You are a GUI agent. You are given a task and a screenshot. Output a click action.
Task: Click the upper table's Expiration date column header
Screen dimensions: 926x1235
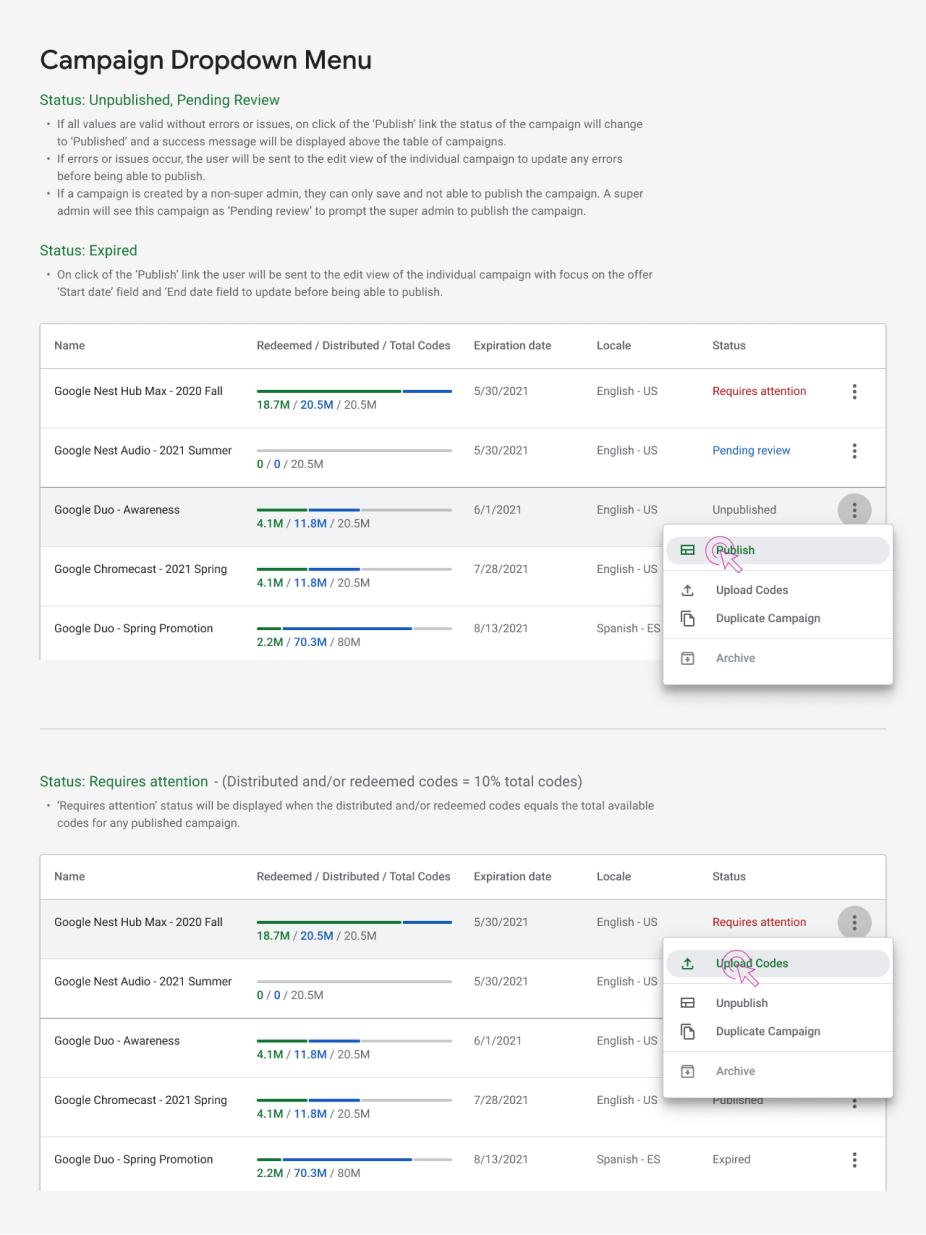(512, 345)
